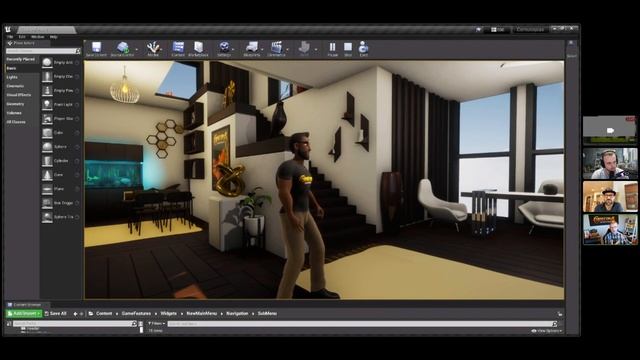Image resolution: width=640 pixels, height=360 pixels.
Task: Select the Cylinder shape icon
Action: tap(47, 161)
